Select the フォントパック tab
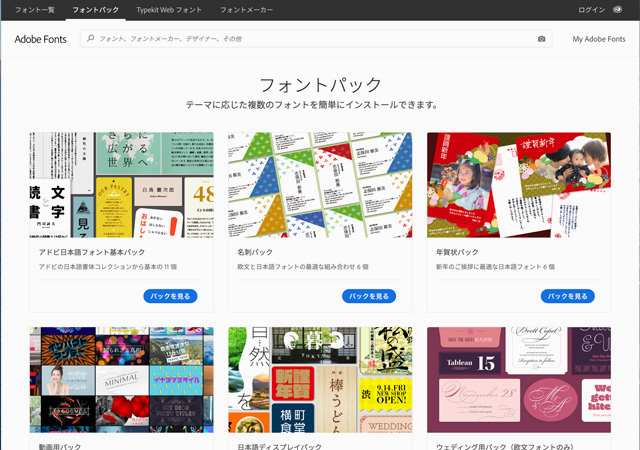Viewport: 640px width, 450px height. tap(96, 10)
